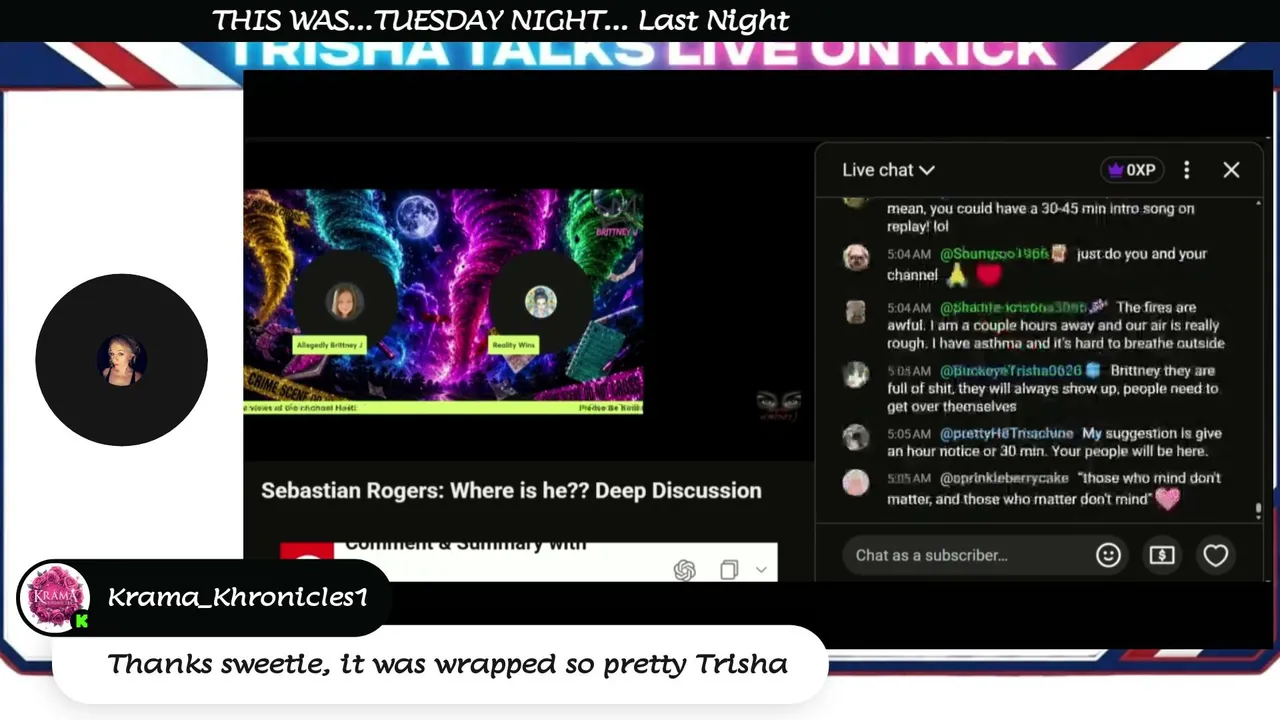
Task: Open the Live chat mode dropdown
Action: (888, 170)
